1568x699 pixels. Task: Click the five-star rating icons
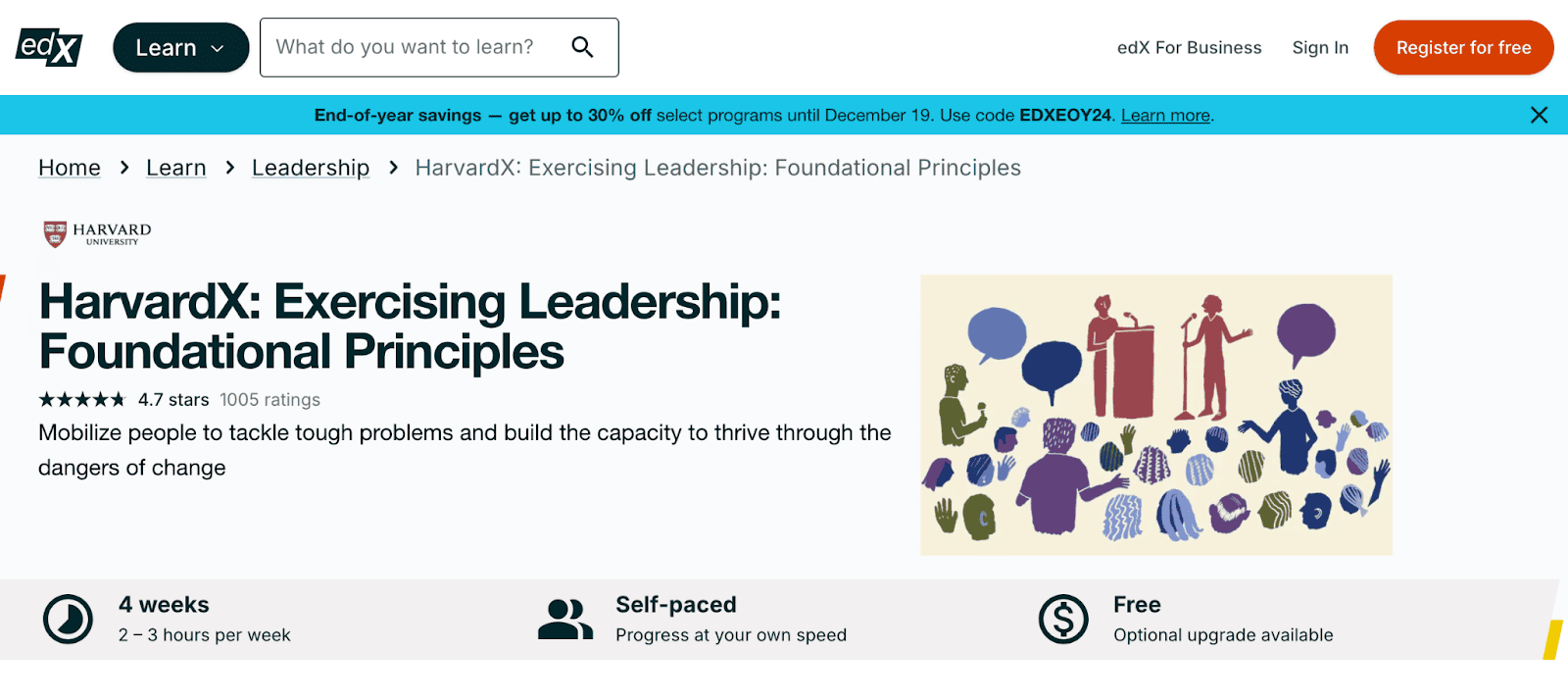tap(82, 400)
